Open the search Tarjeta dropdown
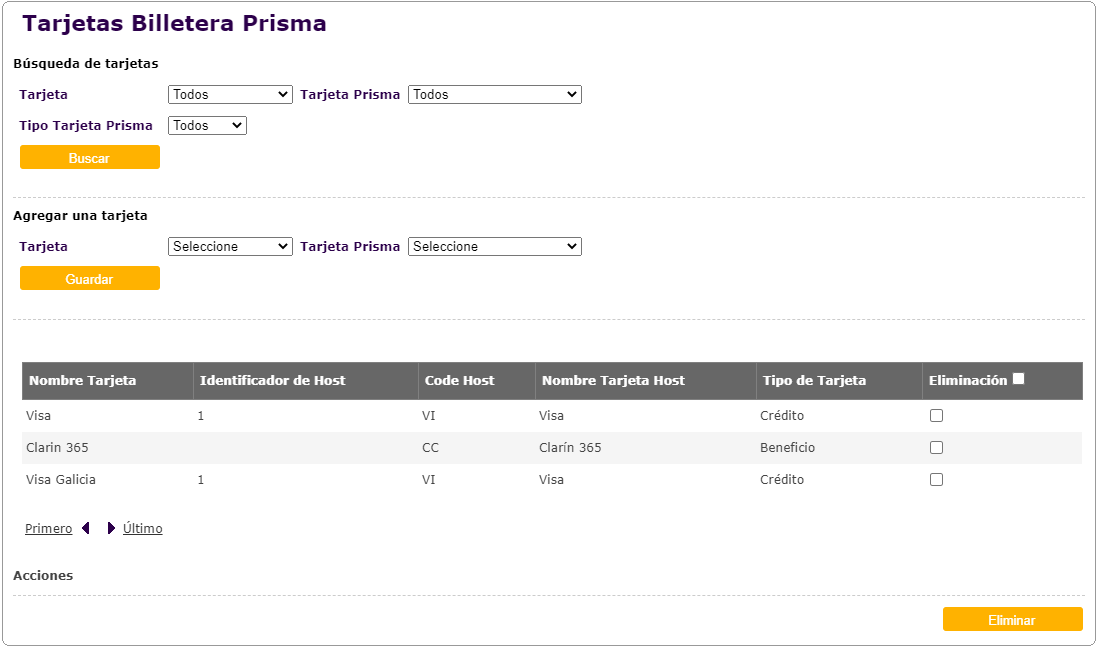This screenshot has width=1097, height=647. [x=230, y=95]
